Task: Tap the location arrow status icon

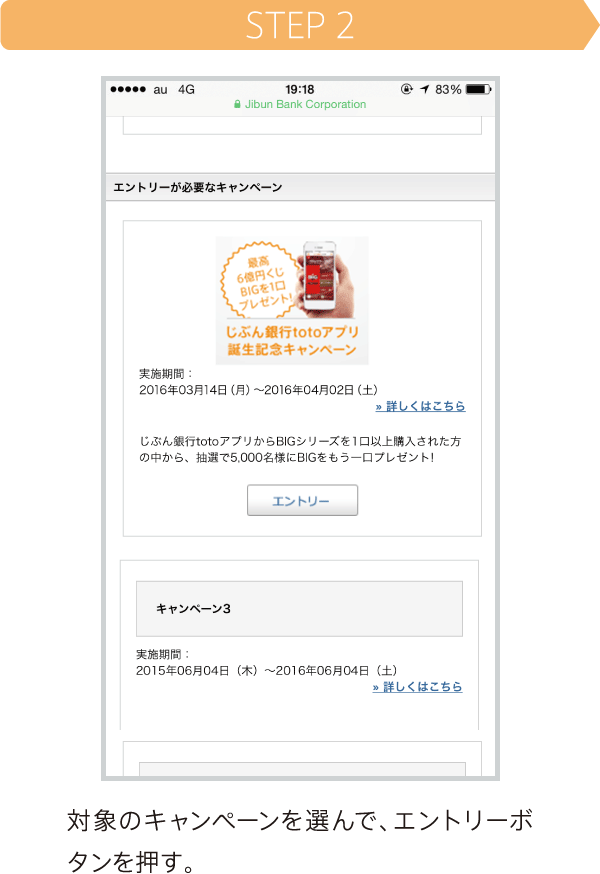Action: tap(425, 89)
